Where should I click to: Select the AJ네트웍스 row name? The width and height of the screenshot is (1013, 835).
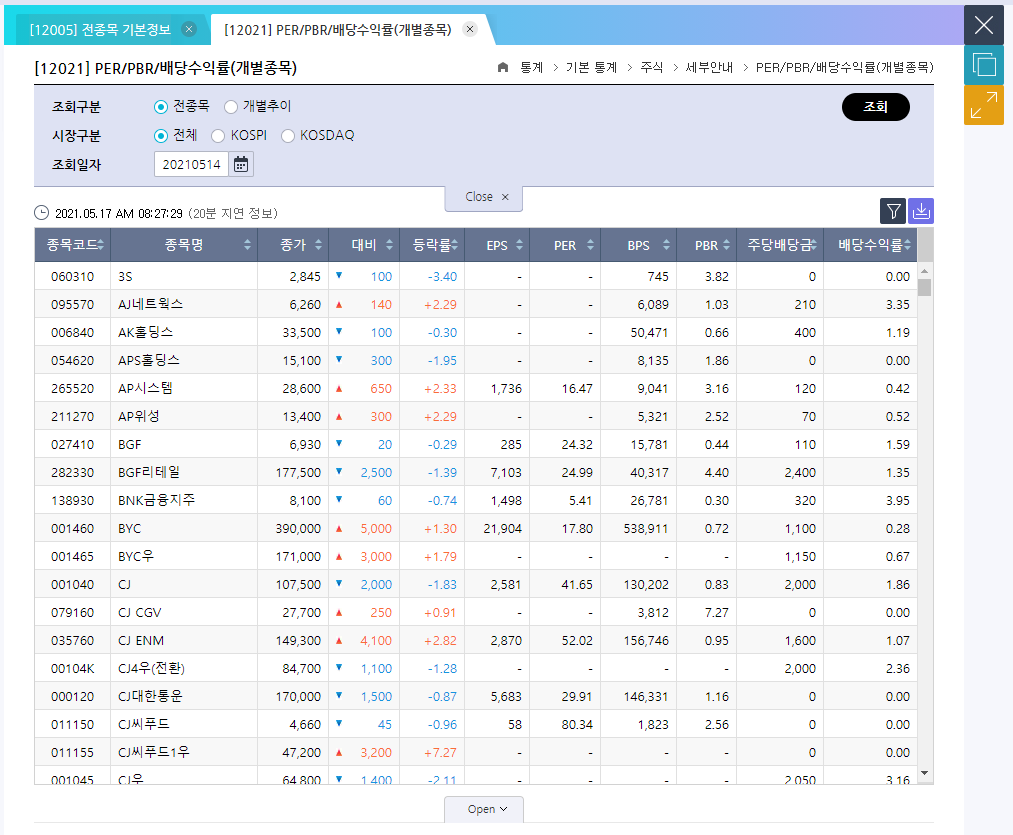point(151,304)
